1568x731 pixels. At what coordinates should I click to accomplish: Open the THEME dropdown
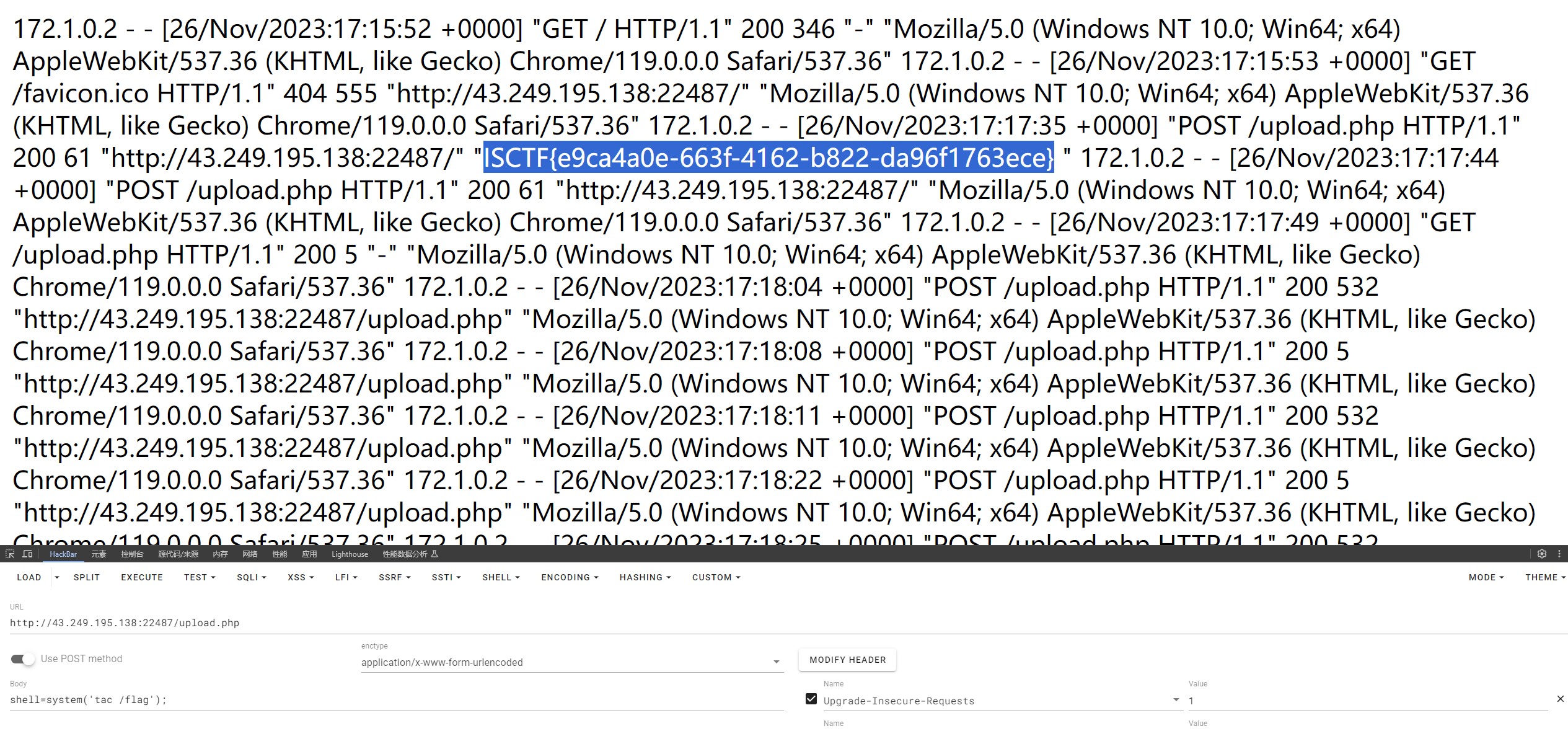[x=1544, y=577]
